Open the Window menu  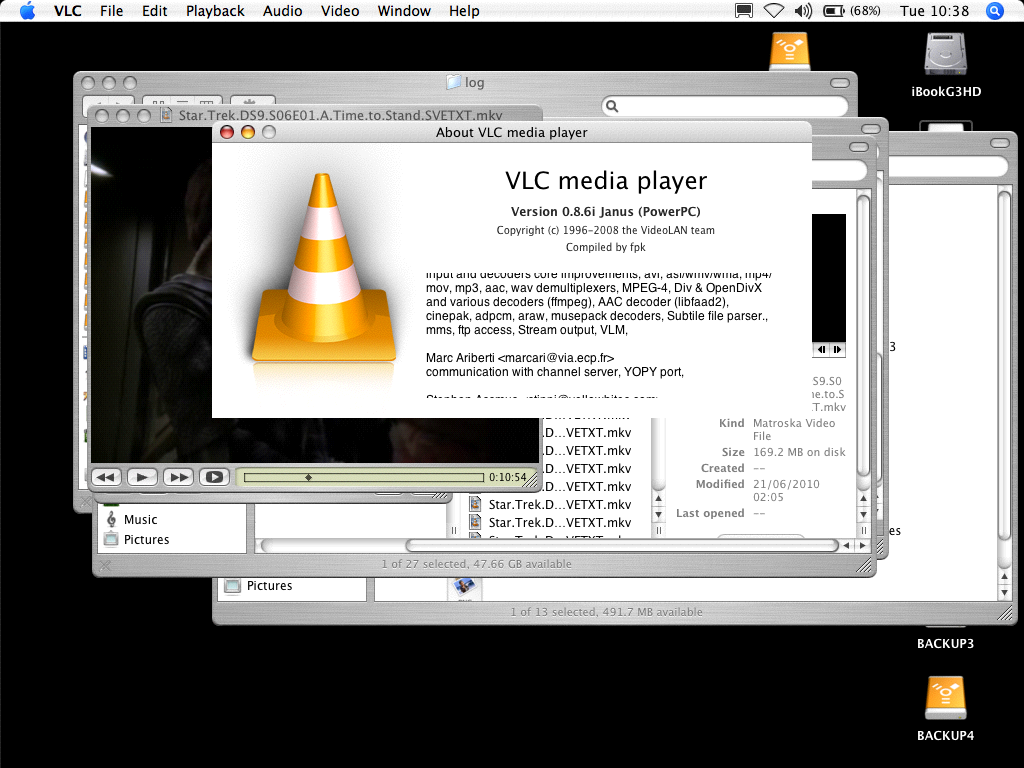coord(404,11)
